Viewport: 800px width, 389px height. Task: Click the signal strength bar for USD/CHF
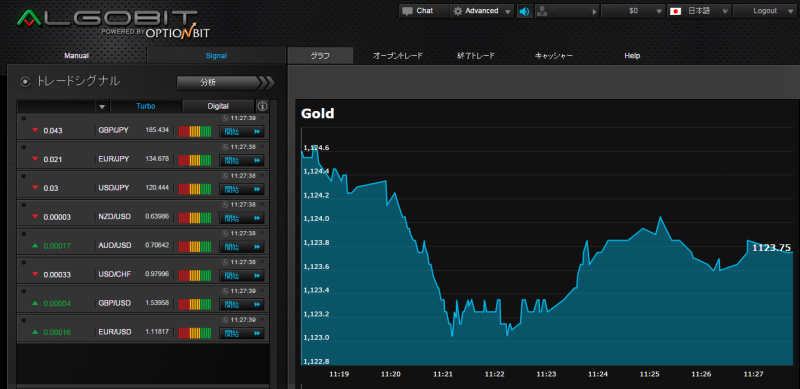pyautogui.click(x=195, y=275)
